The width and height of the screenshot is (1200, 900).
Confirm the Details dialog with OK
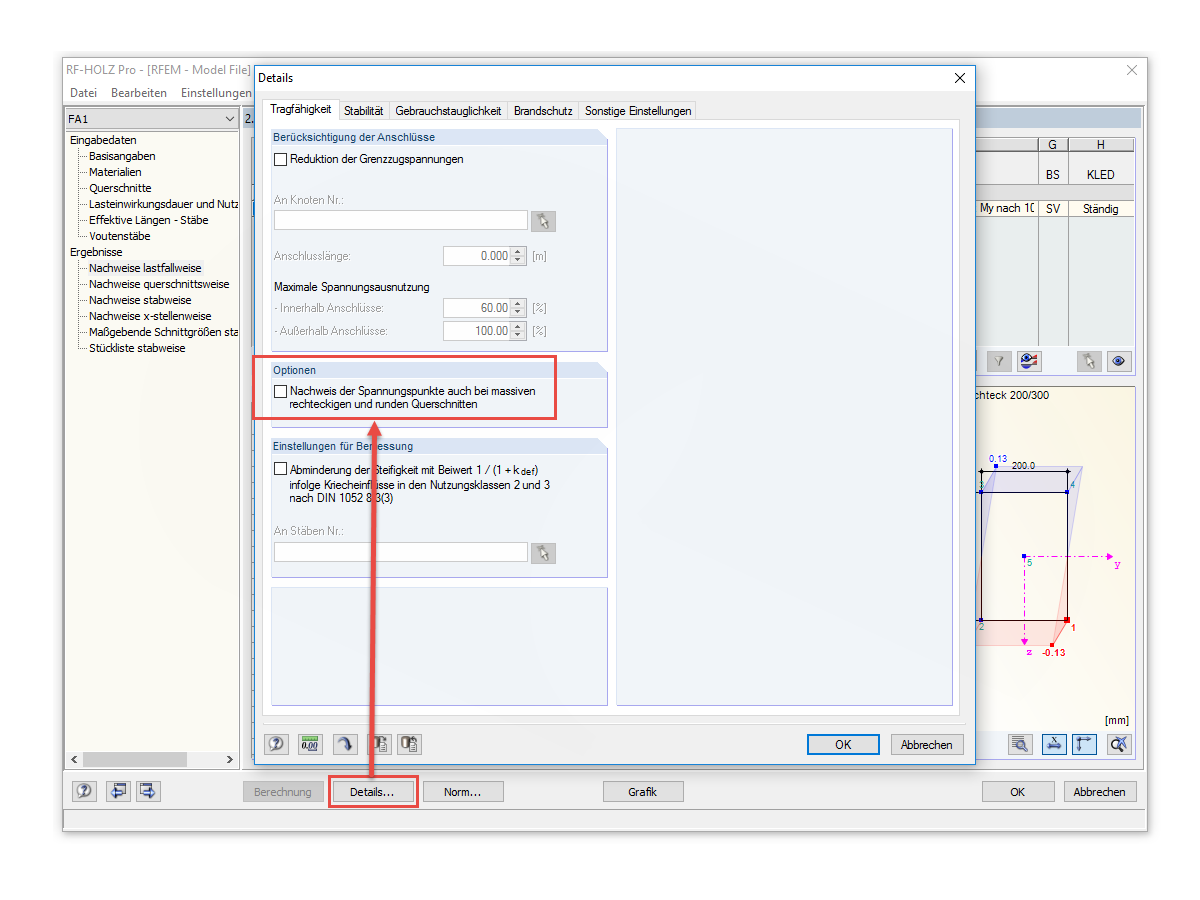click(x=843, y=744)
